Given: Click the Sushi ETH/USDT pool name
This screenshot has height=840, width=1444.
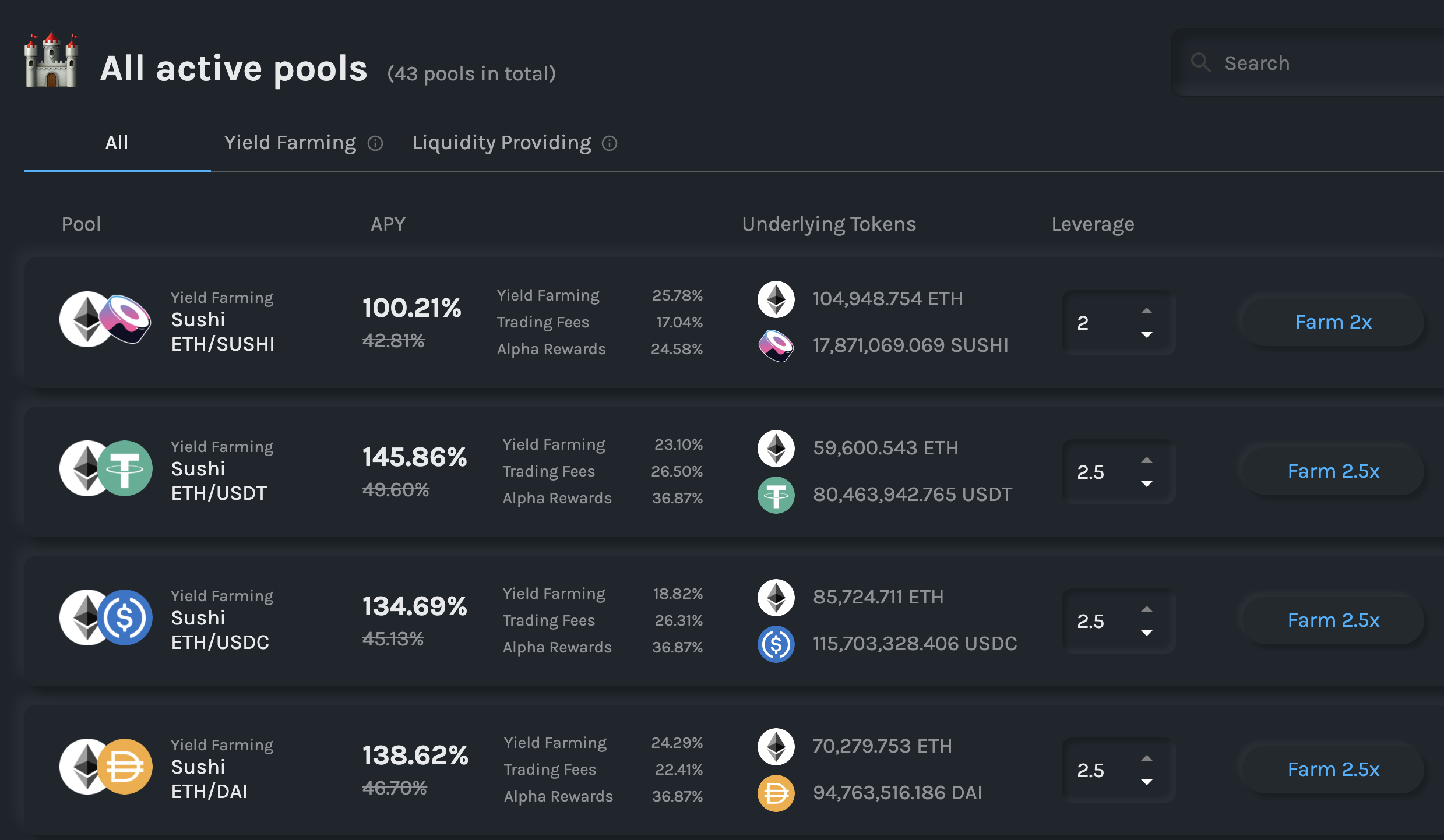Looking at the screenshot, I should pyautogui.click(x=219, y=481).
